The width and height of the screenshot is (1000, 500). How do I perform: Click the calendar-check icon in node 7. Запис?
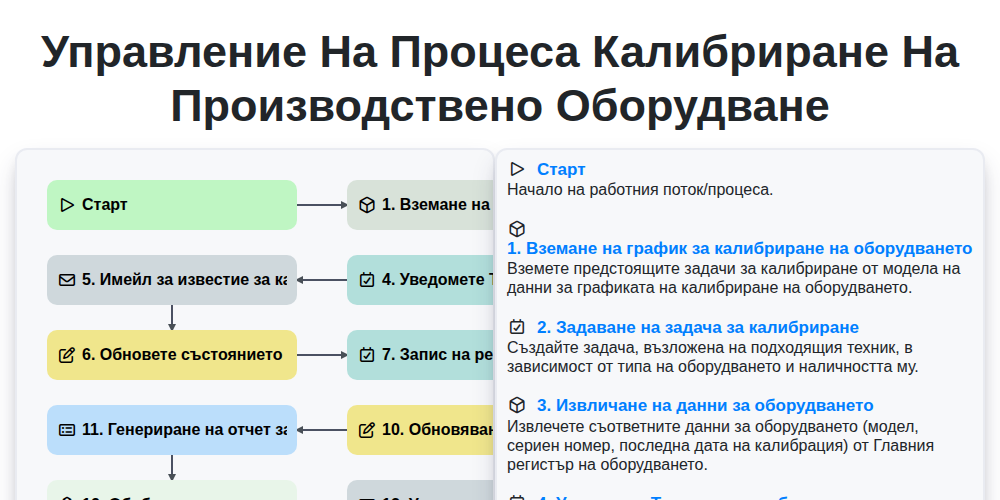click(367, 355)
